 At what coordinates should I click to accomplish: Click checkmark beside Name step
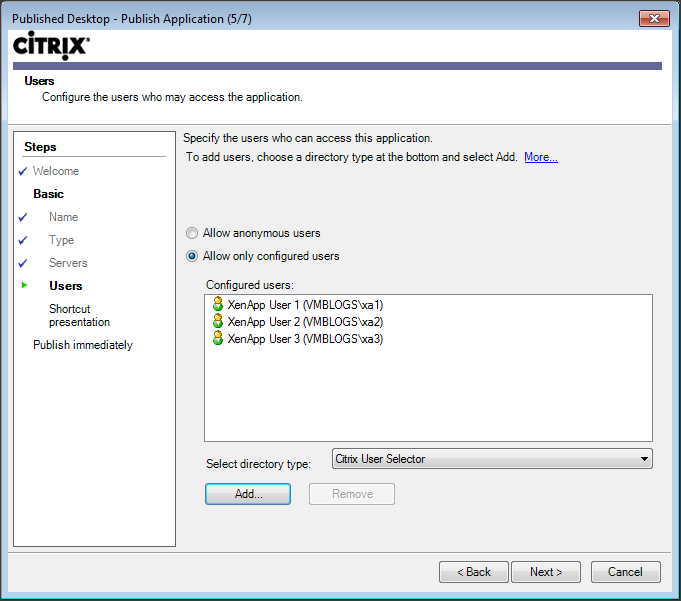[23, 217]
